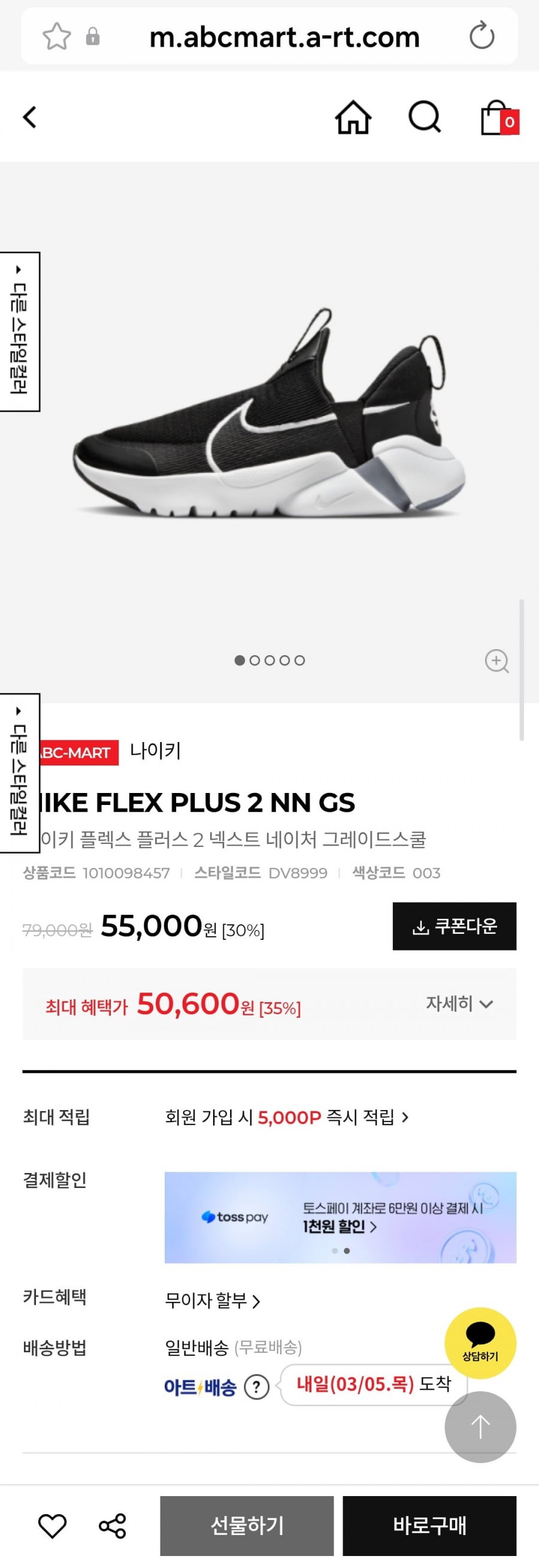539x1568 pixels.
Task: Expand the upper 다른 스타일컬러 side tab
Action: (20, 331)
